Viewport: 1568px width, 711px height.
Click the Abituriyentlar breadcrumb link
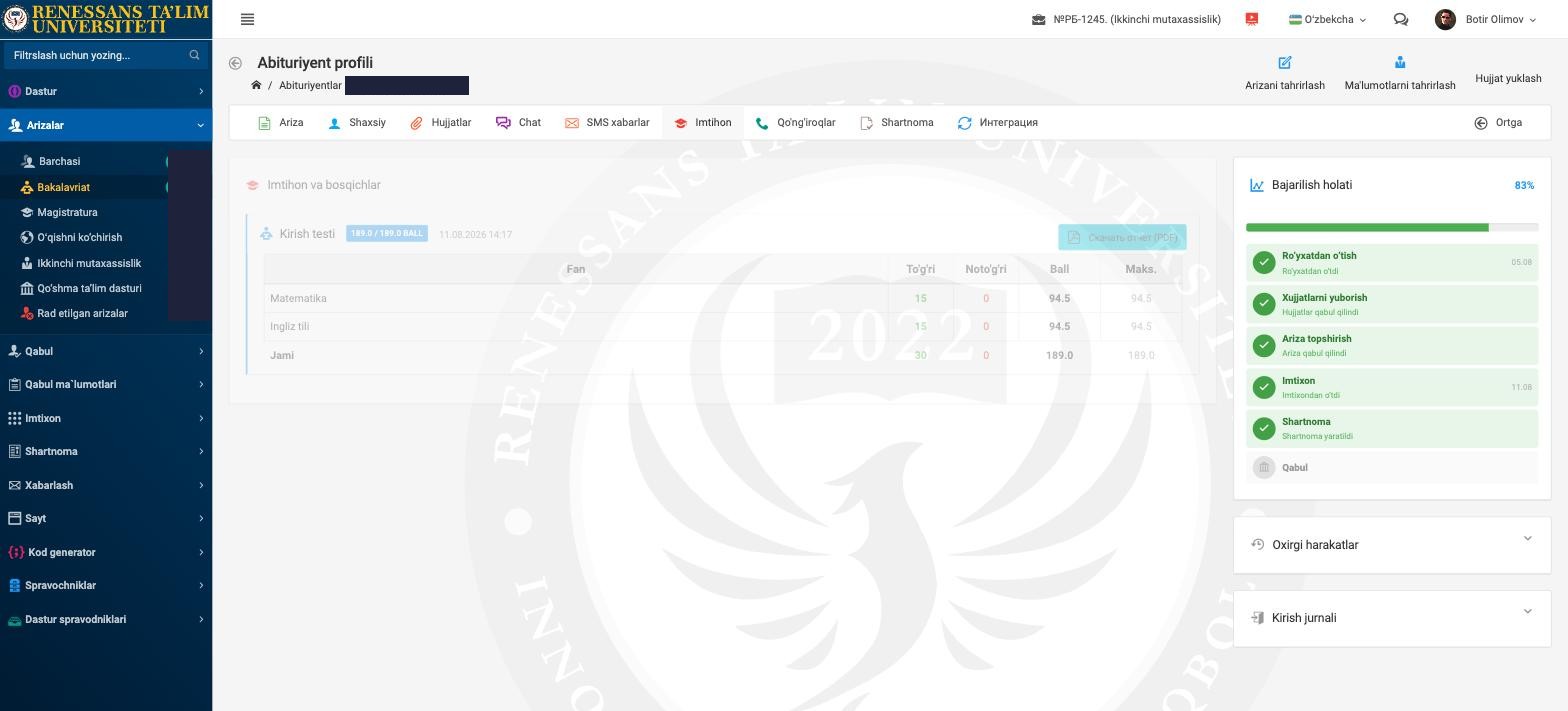click(x=310, y=86)
